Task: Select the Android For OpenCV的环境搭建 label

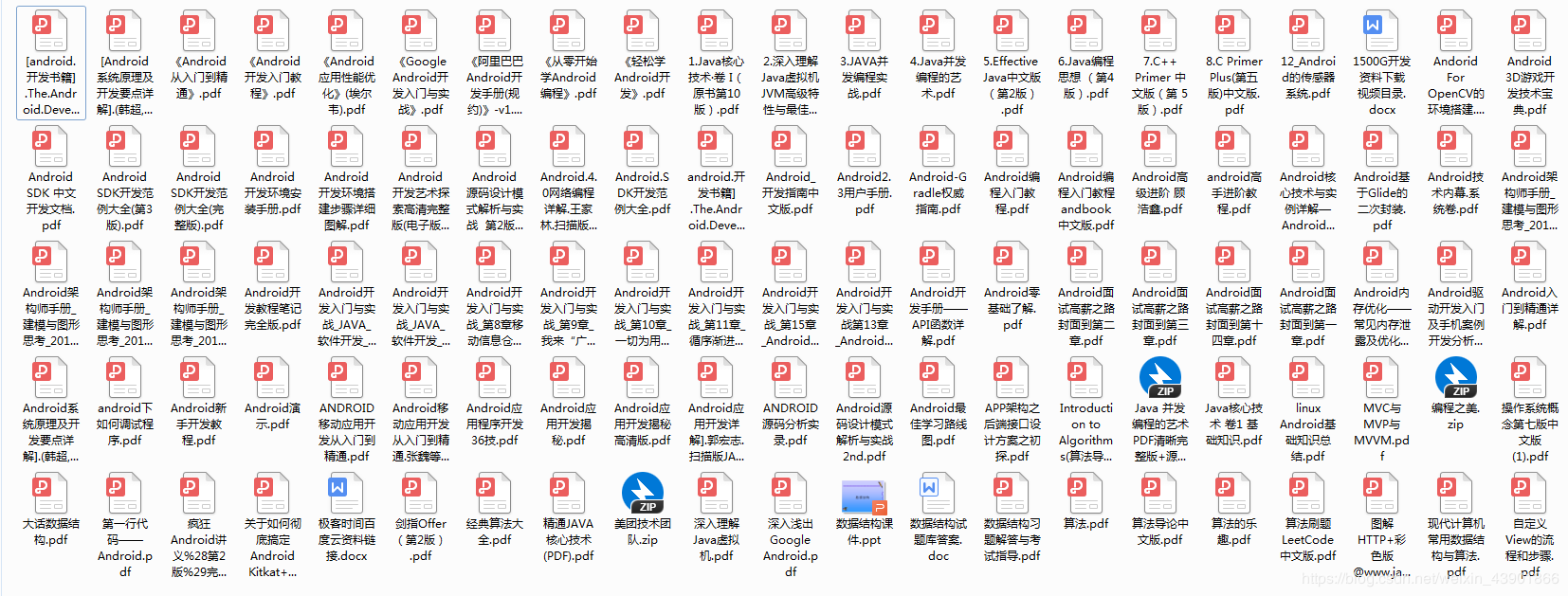Action: click(x=1456, y=85)
